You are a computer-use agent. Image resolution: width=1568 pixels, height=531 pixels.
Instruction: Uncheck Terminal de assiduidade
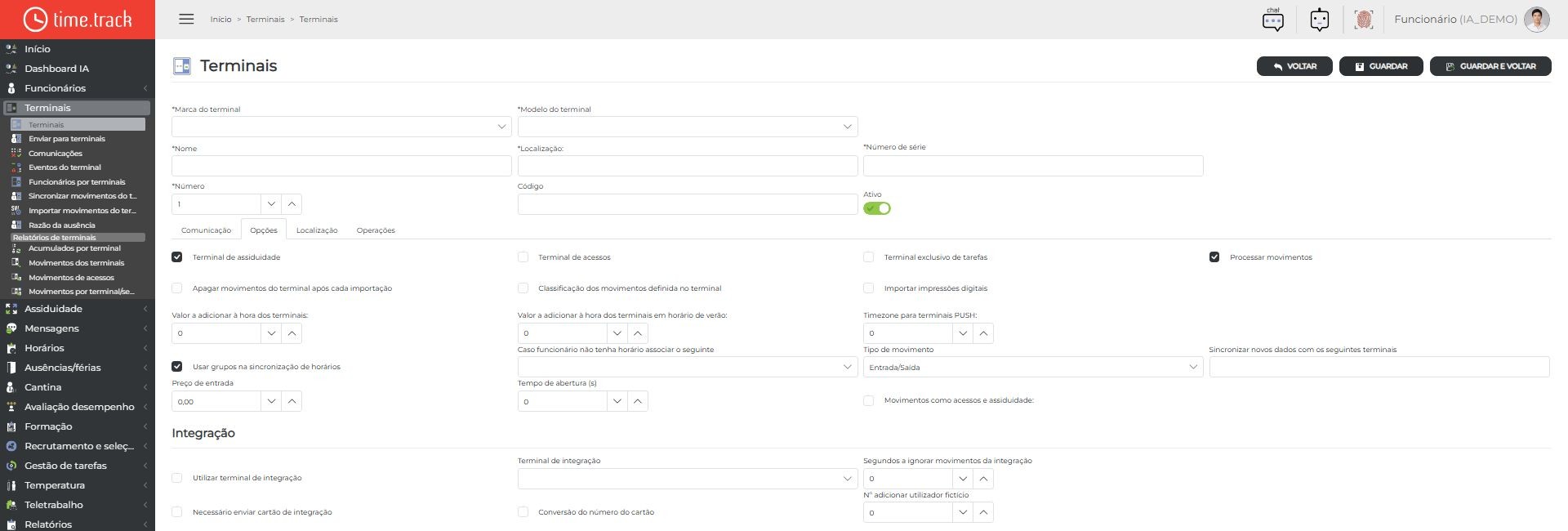(177, 257)
